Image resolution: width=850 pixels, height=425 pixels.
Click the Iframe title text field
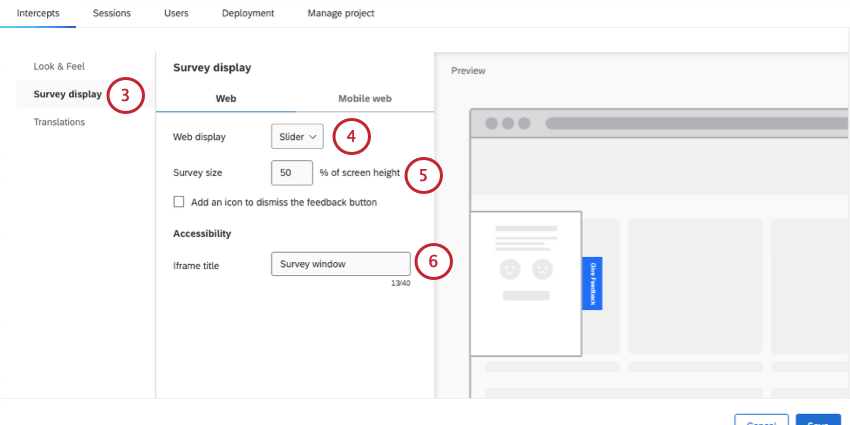(340, 264)
